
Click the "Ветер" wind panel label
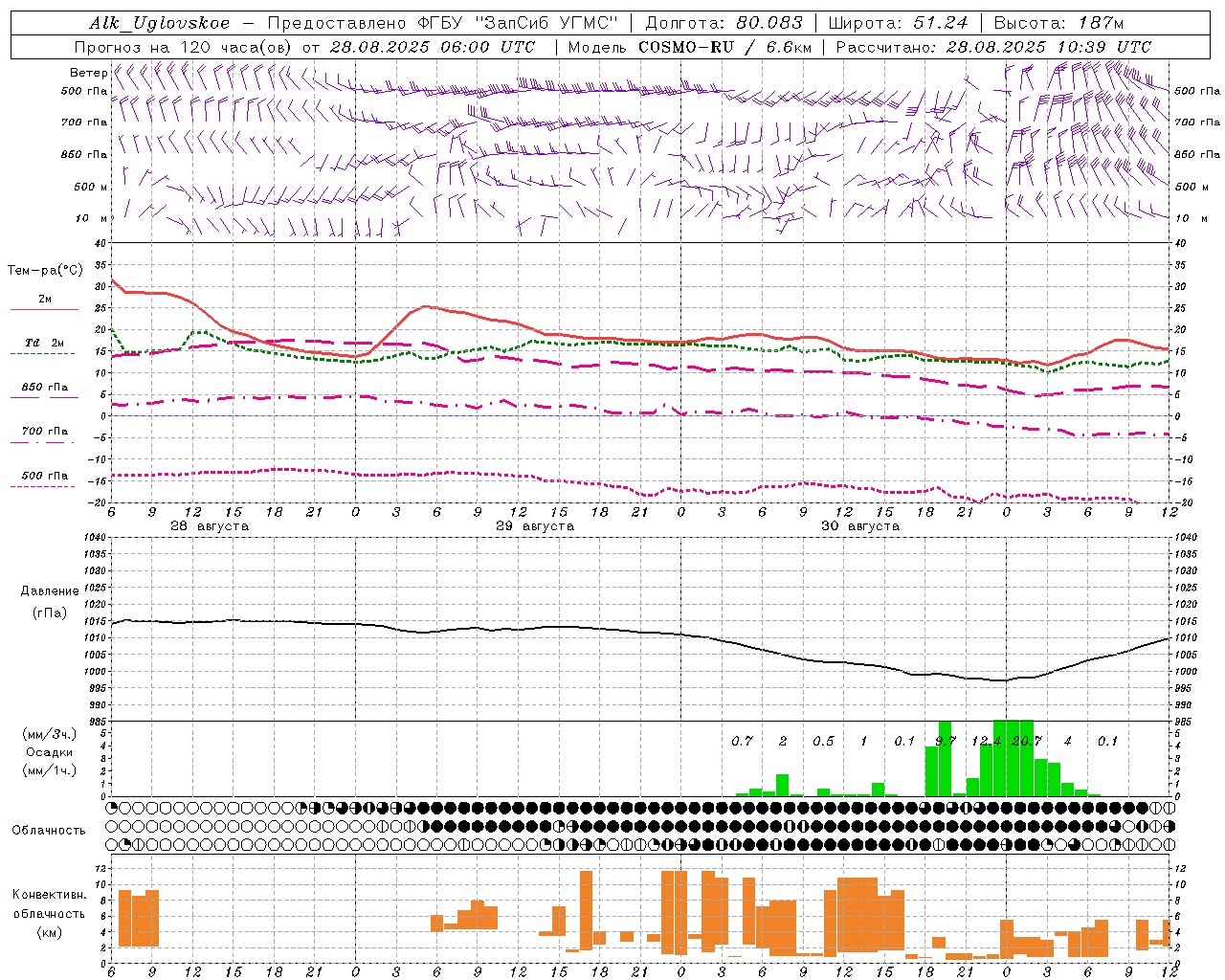click(x=88, y=73)
